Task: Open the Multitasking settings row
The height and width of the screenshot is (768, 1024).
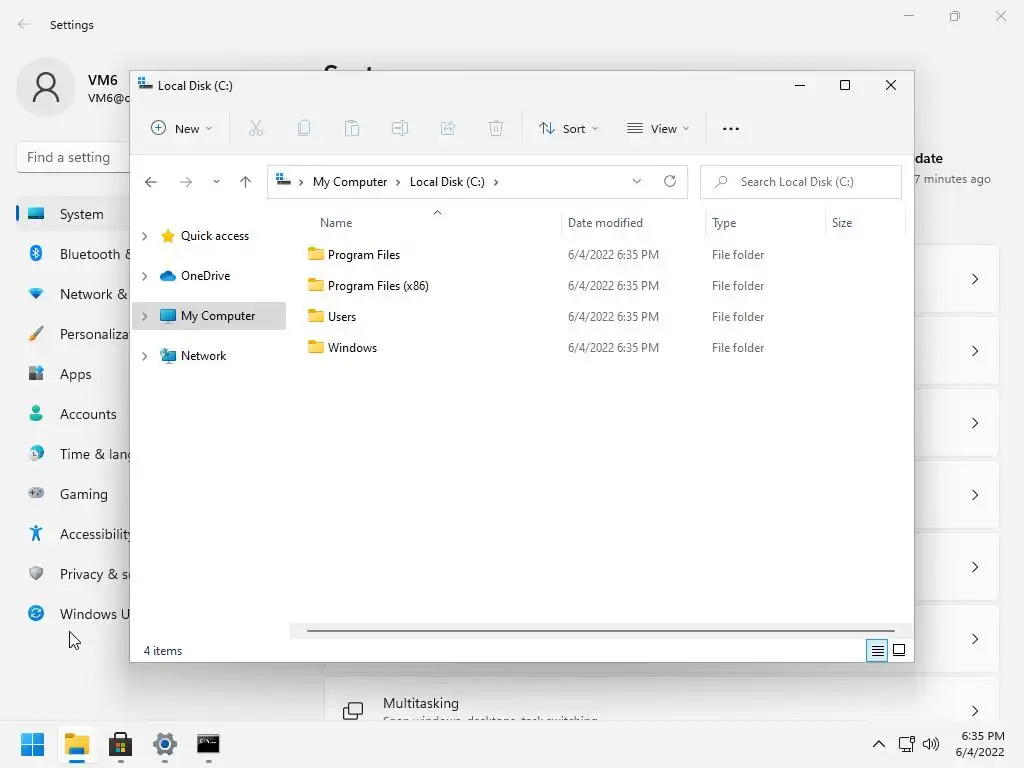Action: [x=662, y=700]
